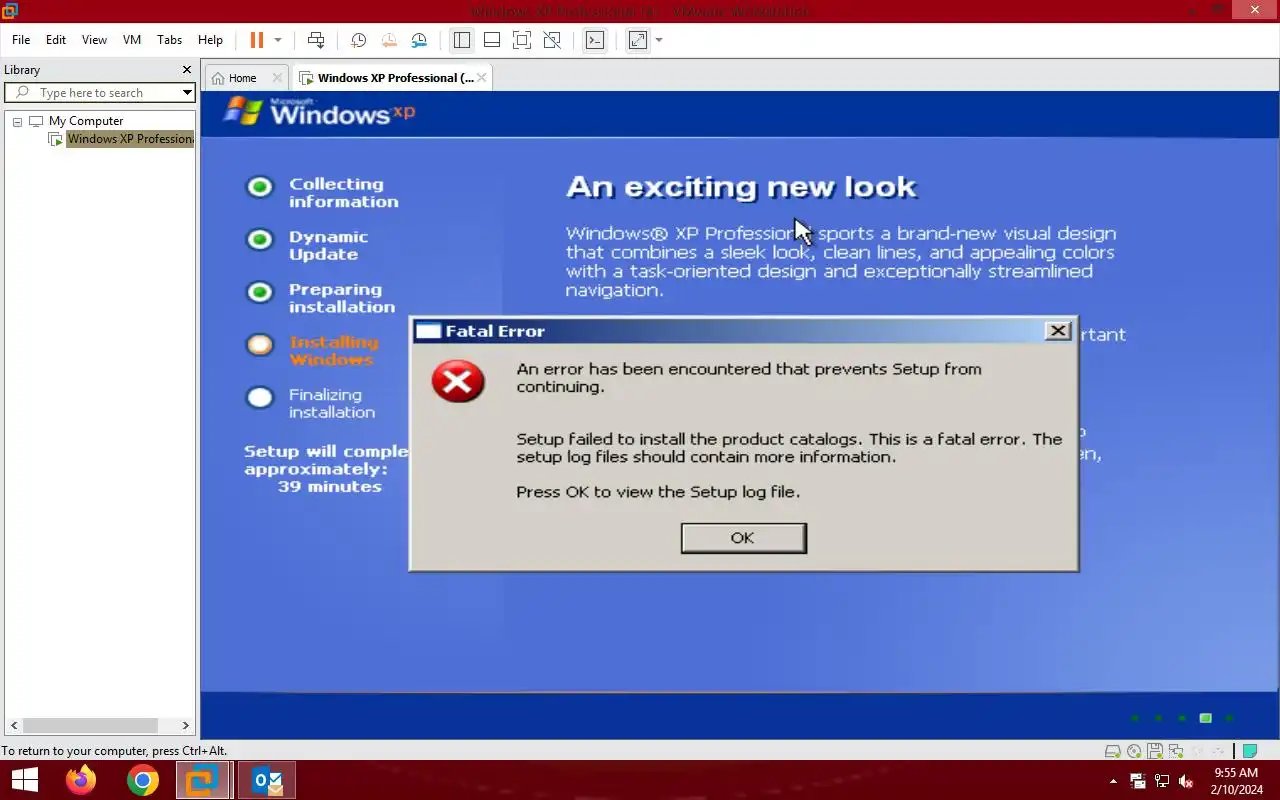
Task: Click the network adapter status icon
Action: coord(1176,751)
